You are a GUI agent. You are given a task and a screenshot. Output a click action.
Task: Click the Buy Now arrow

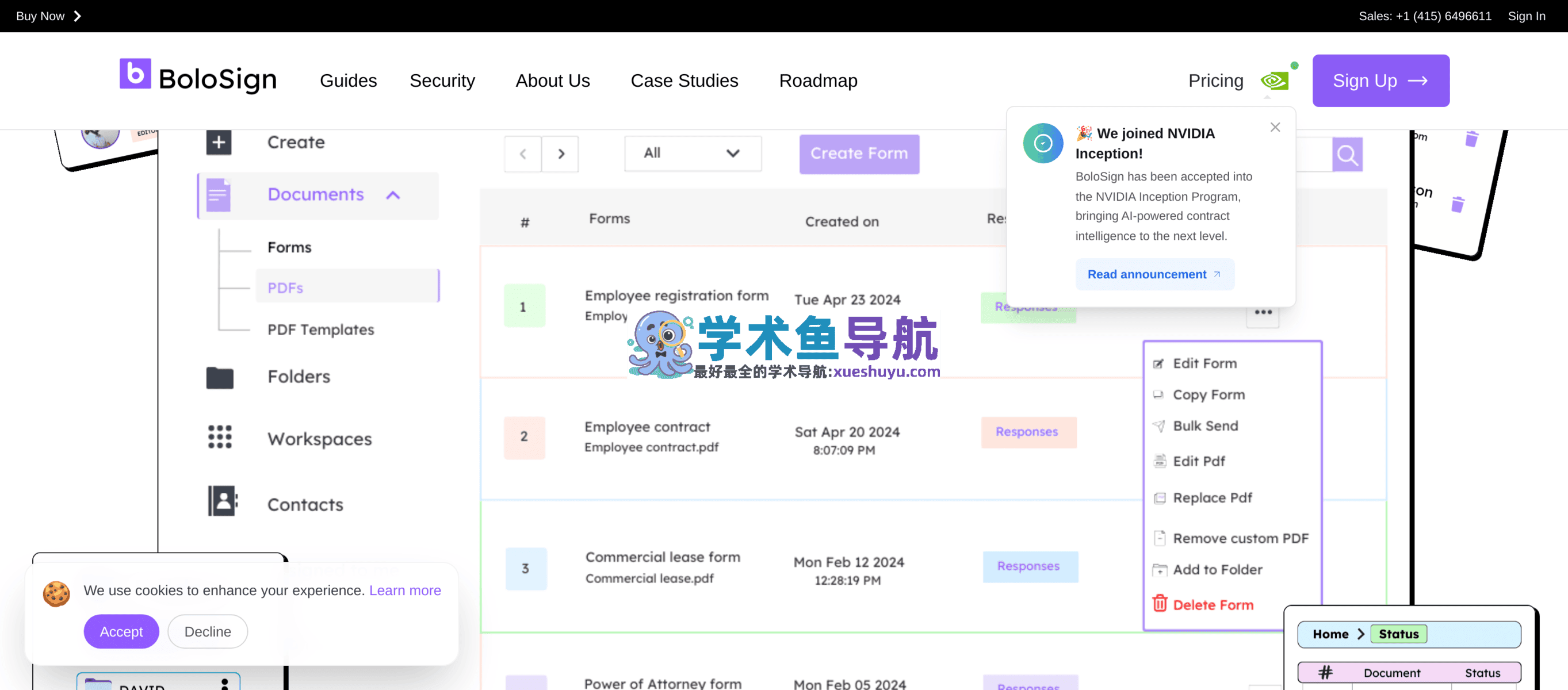tap(77, 16)
